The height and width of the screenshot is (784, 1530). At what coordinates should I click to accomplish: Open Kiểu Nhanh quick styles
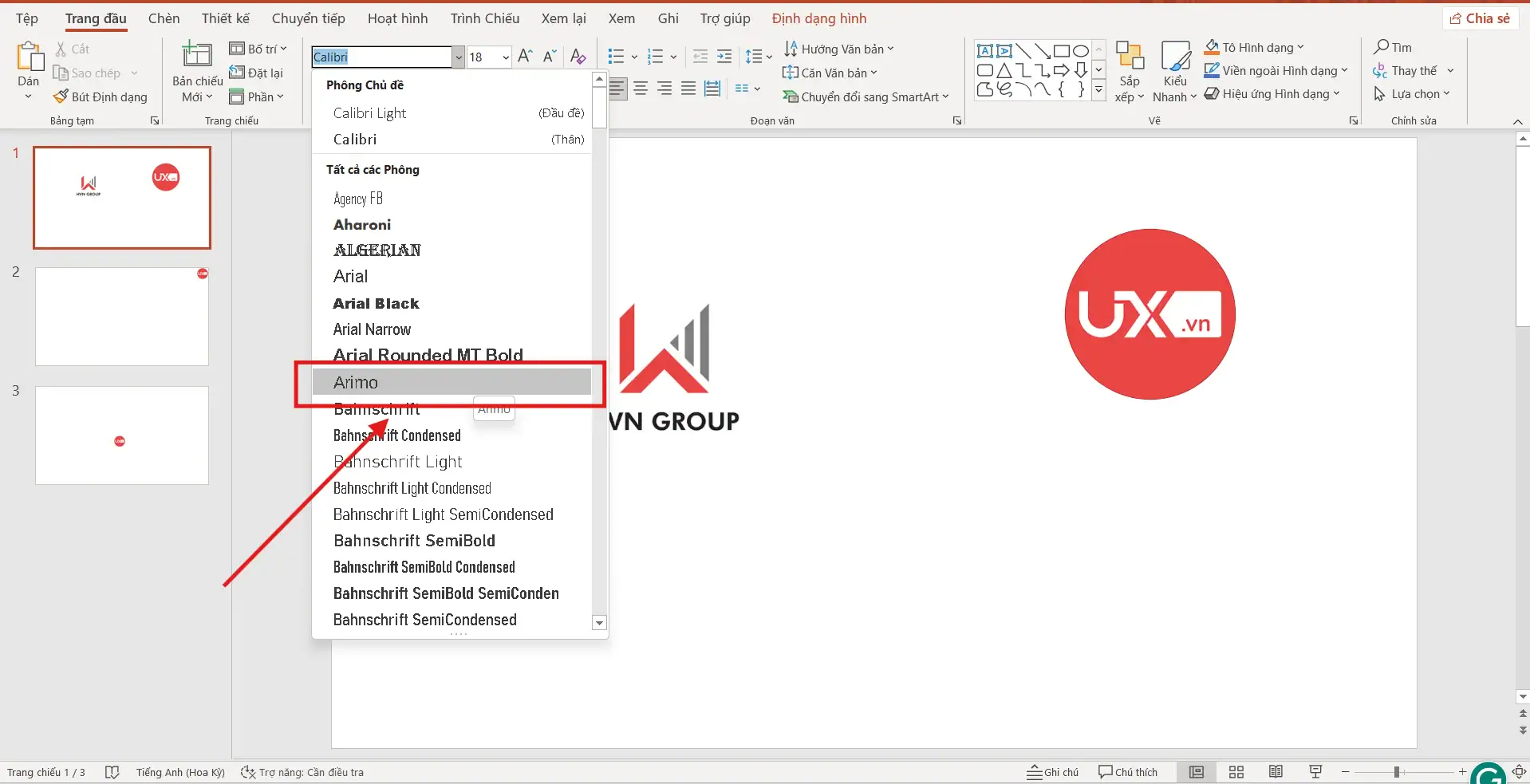pyautogui.click(x=1174, y=72)
